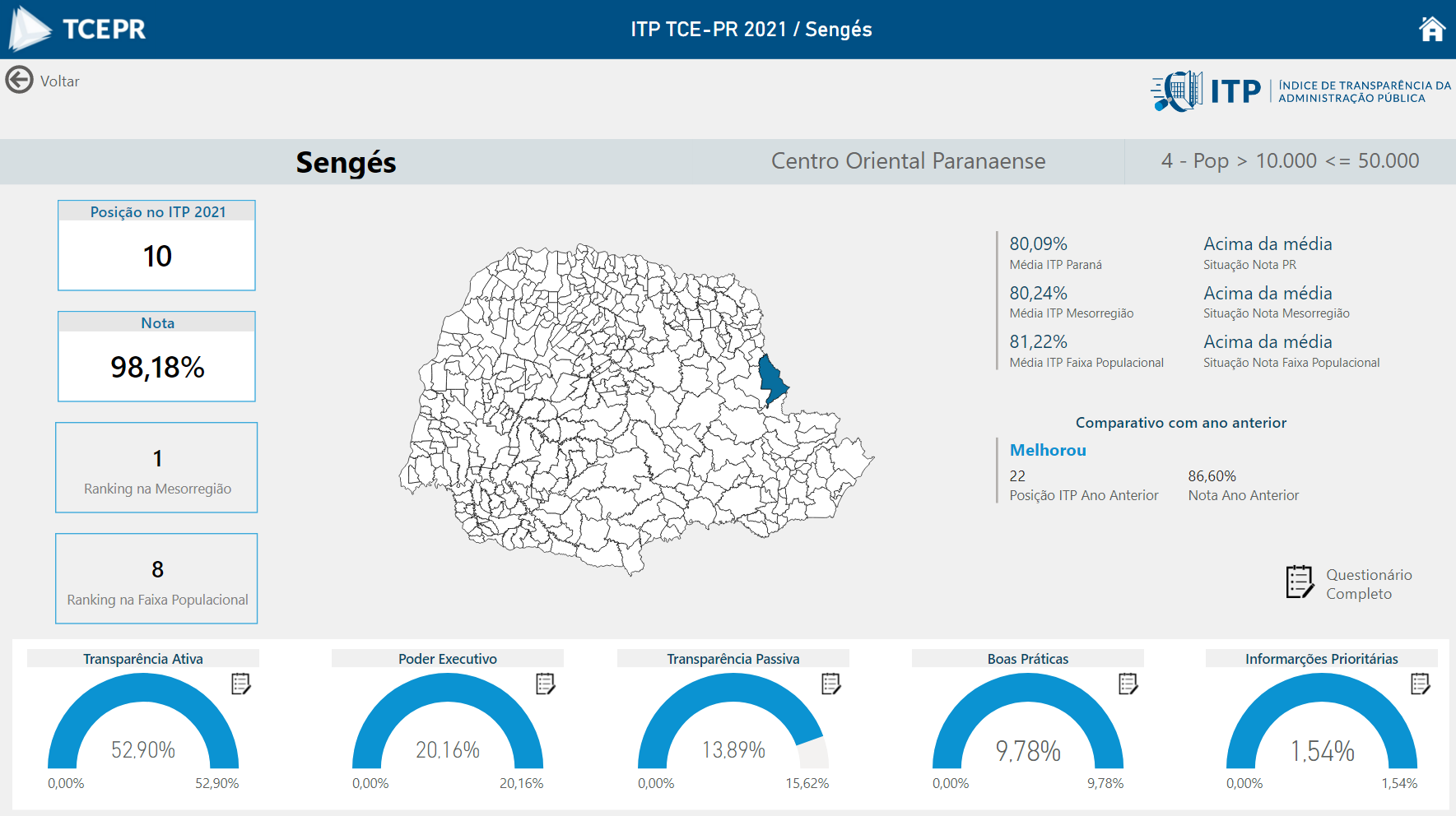This screenshot has height=816, width=1456.
Task: Open the Transparência Ativa questionnaire icon
Action: point(241,684)
